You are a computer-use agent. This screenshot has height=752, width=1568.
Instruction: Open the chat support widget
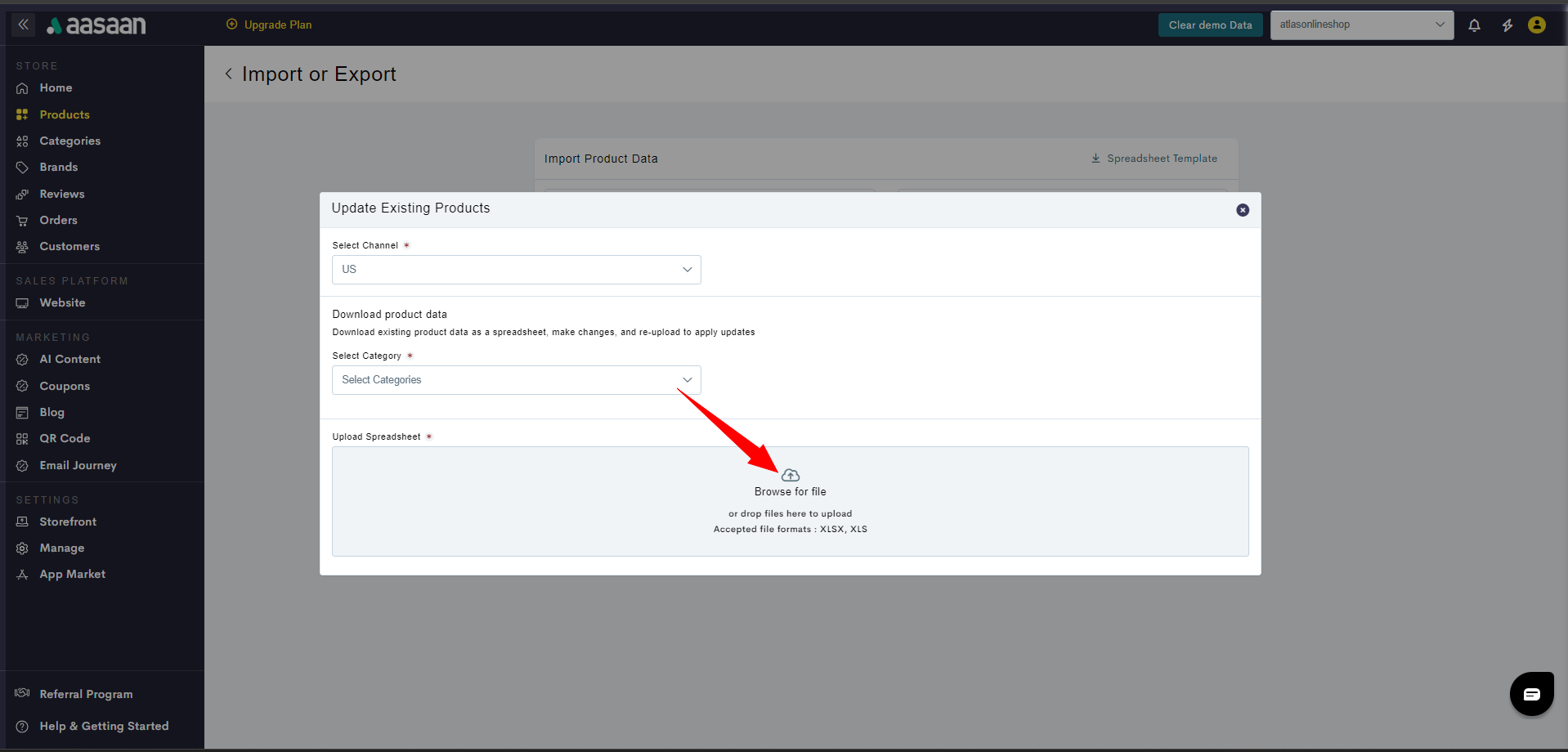1530,694
